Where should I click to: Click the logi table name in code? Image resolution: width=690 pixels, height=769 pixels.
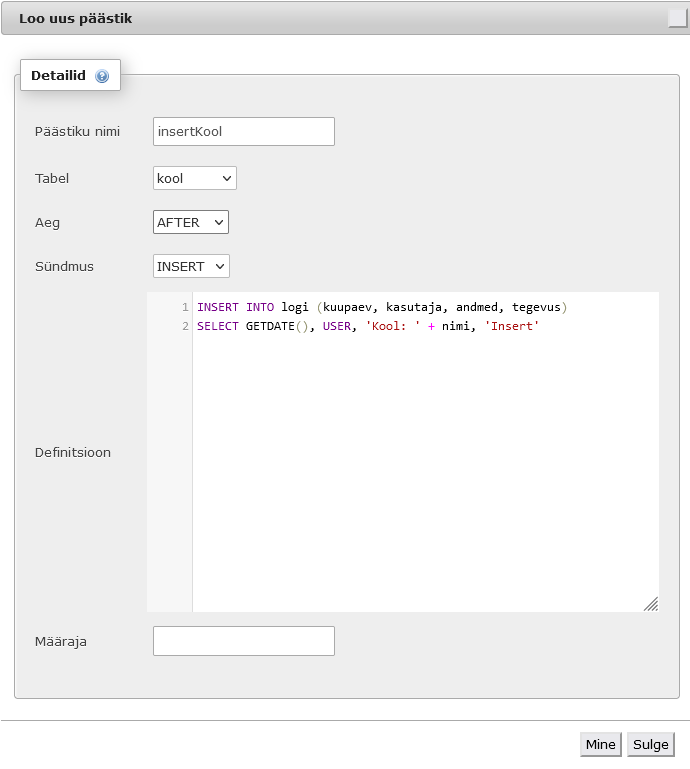click(295, 307)
